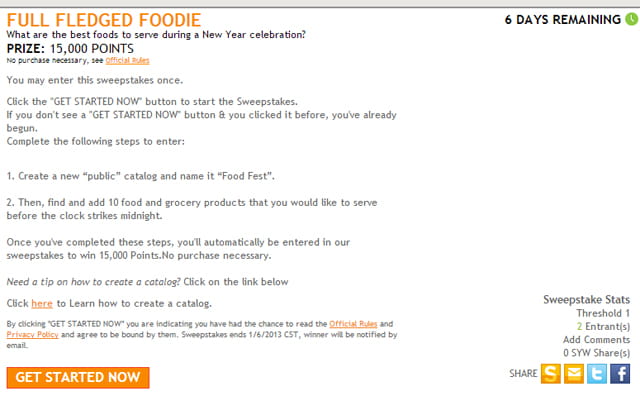Share via the Twitter bird icon

597,374
